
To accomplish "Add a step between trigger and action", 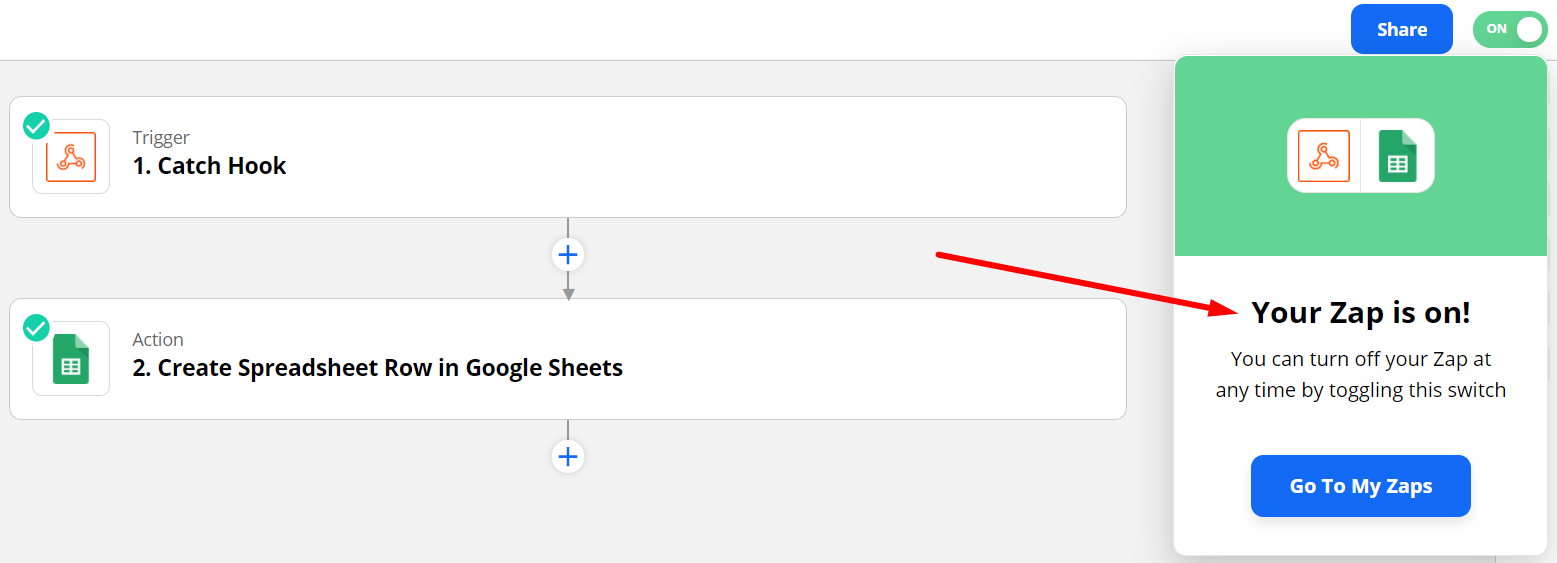I will point(568,255).
